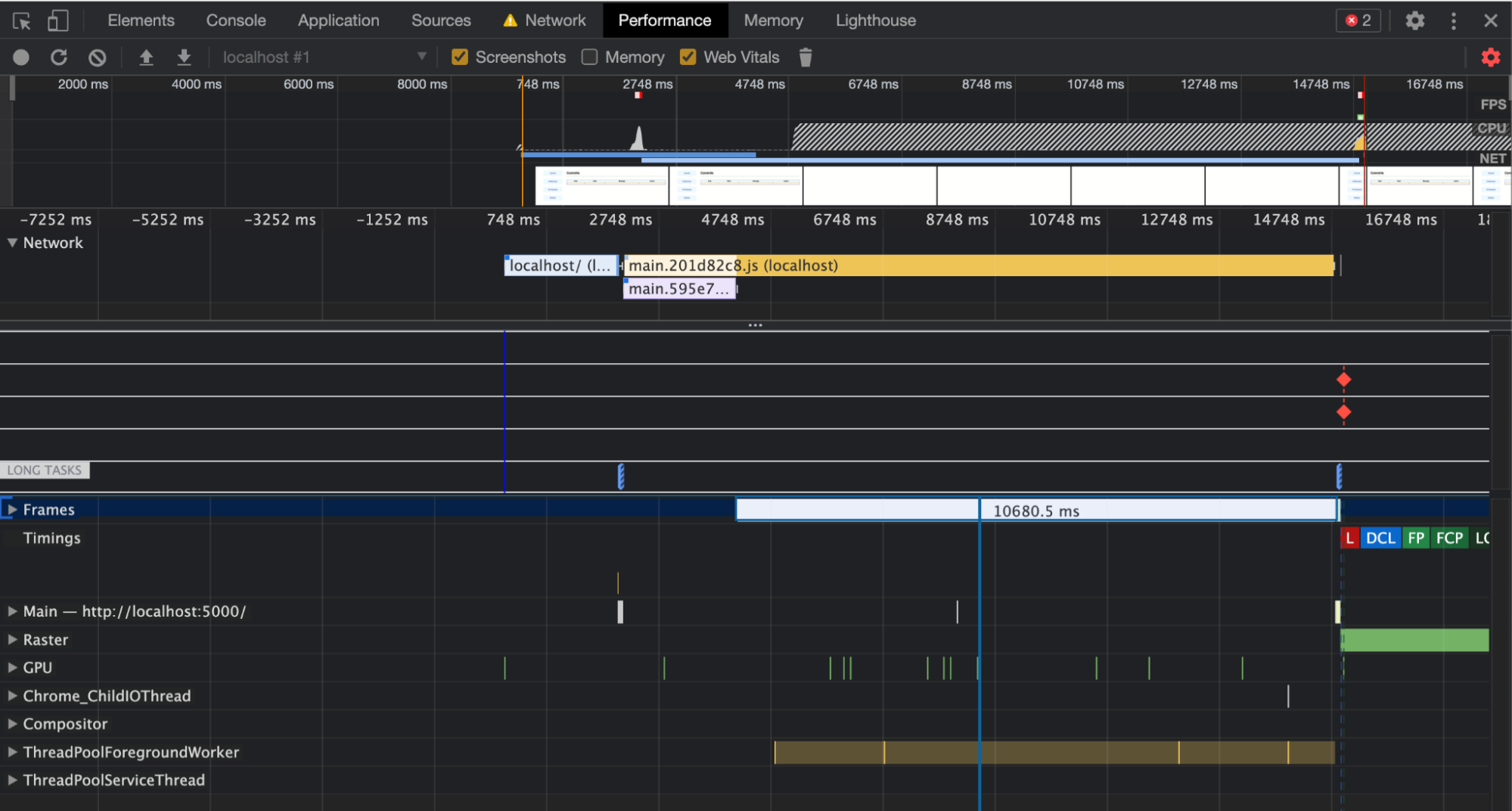Viewport: 1512px width, 811px height.
Task: Activate the inspect element picker icon
Action: [22, 20]
